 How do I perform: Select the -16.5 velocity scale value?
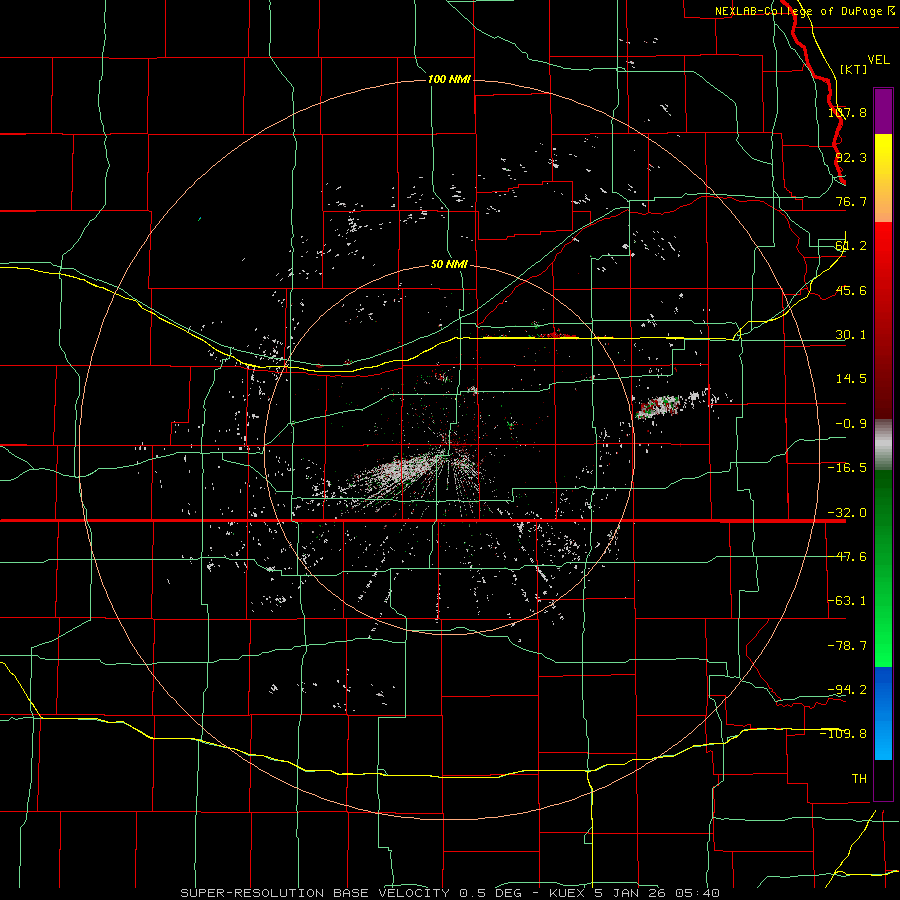coord(847,468)
